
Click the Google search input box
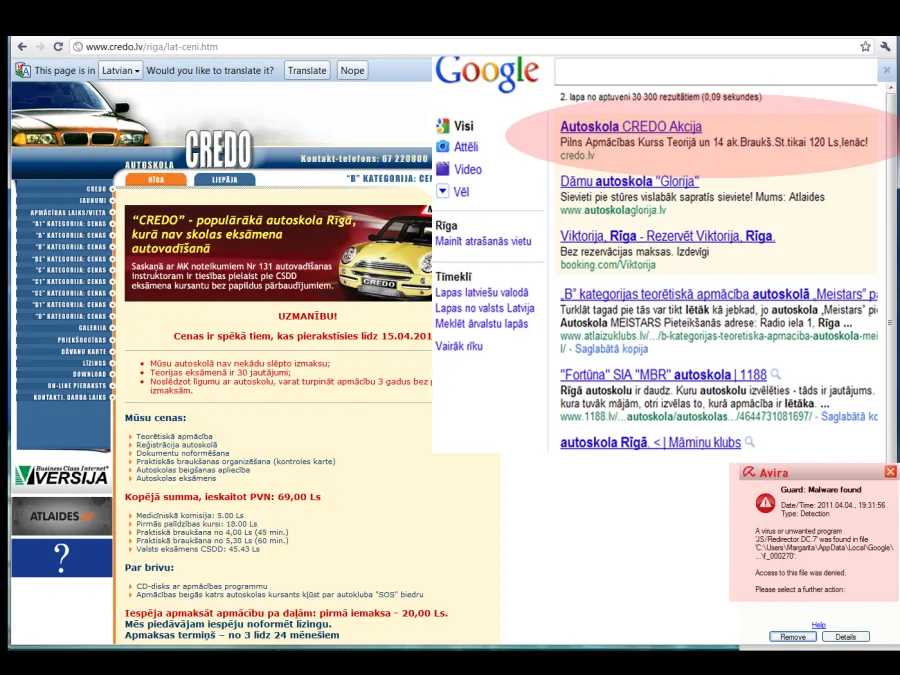pos(716,72)
